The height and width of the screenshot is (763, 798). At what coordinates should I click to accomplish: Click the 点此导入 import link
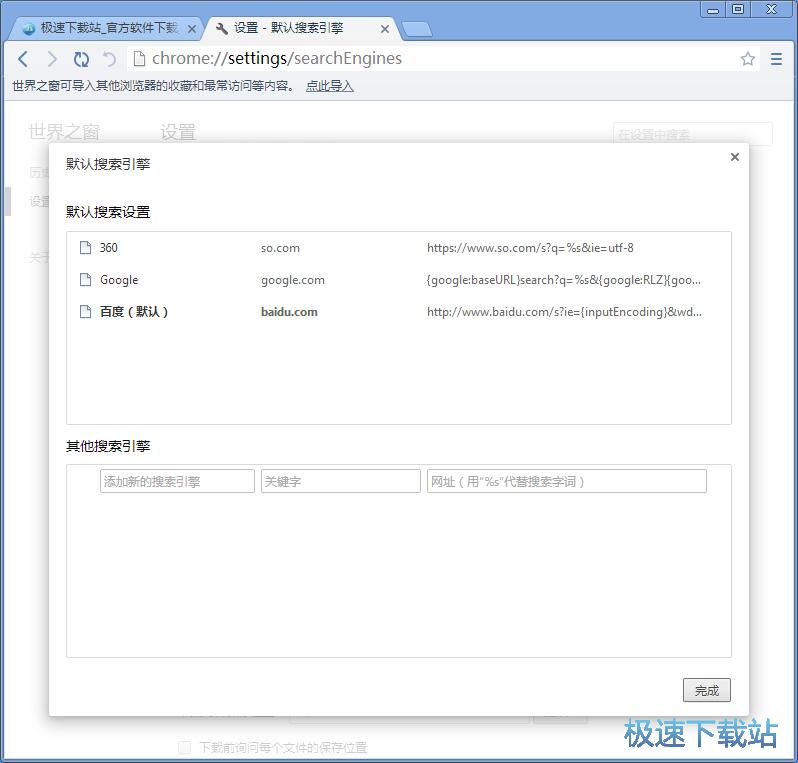tap(329, 86)
